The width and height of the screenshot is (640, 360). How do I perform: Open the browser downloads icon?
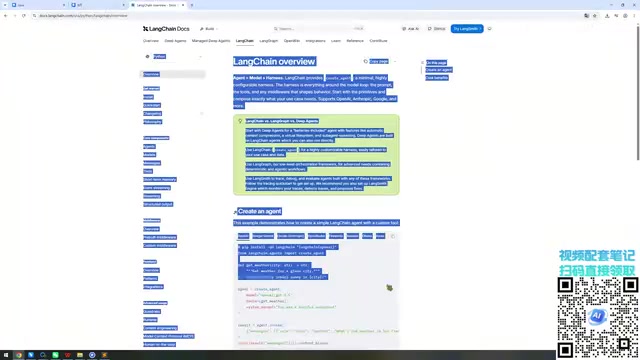(x=607, y=16)
